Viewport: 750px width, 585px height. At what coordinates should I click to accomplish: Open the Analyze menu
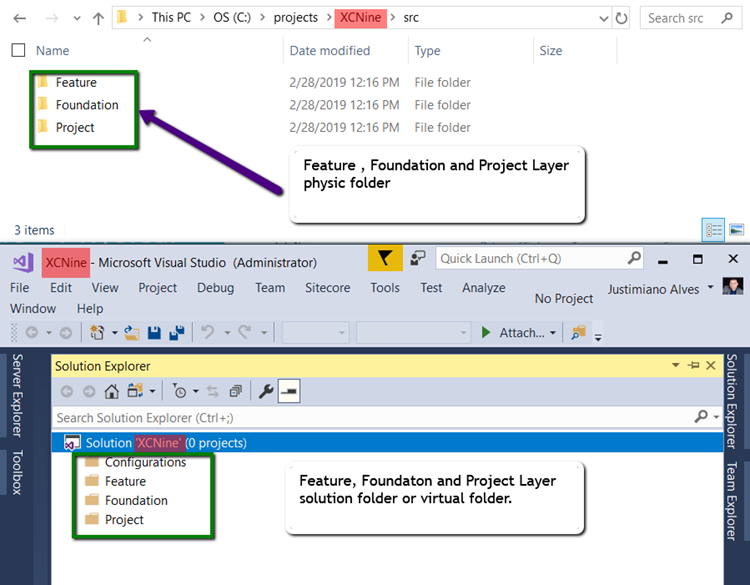click(x=484, y=287)
